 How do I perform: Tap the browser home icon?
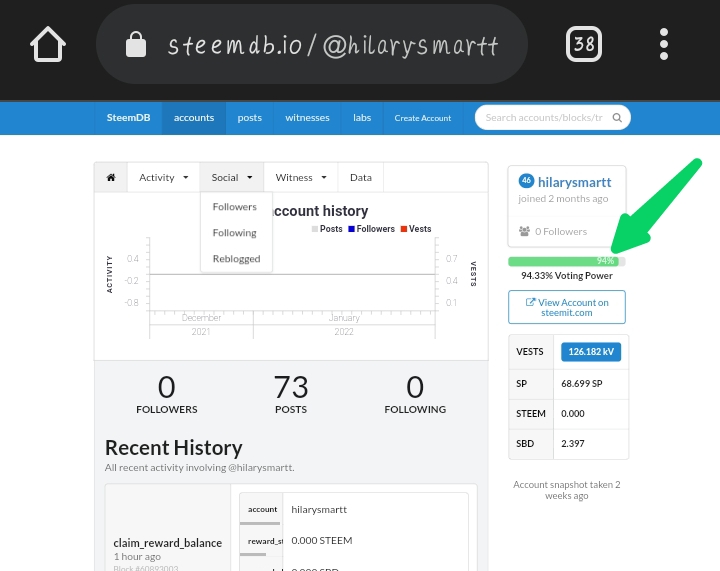coord(48,44)
